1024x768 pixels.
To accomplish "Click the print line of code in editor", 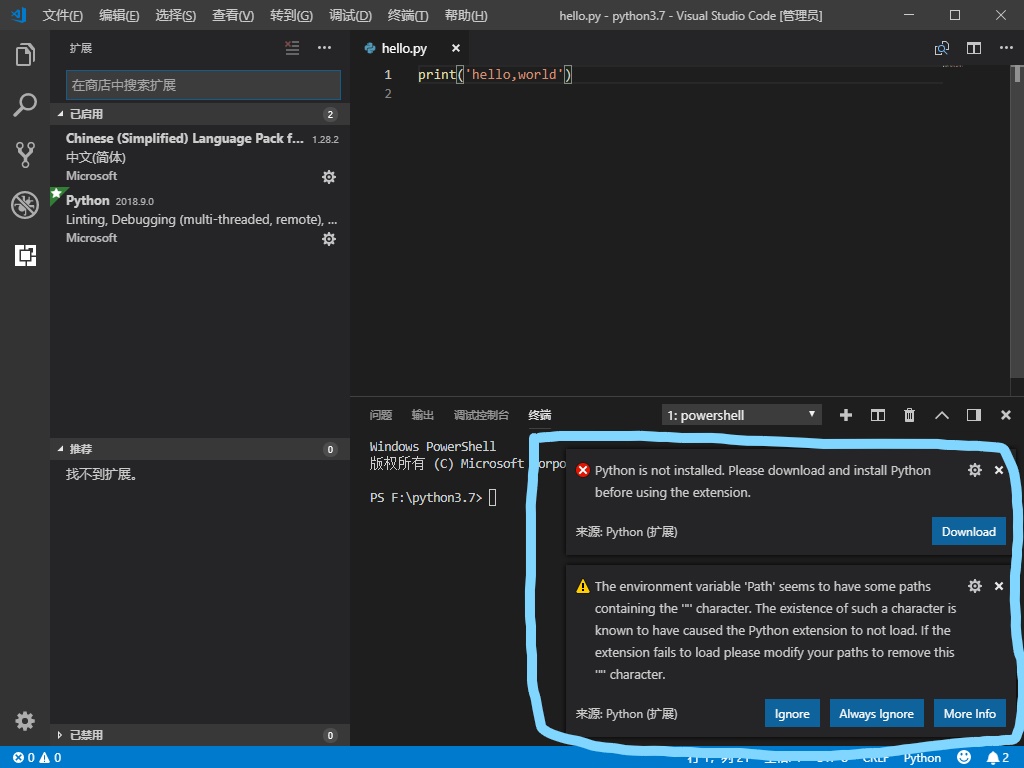I will coord(495,74).
